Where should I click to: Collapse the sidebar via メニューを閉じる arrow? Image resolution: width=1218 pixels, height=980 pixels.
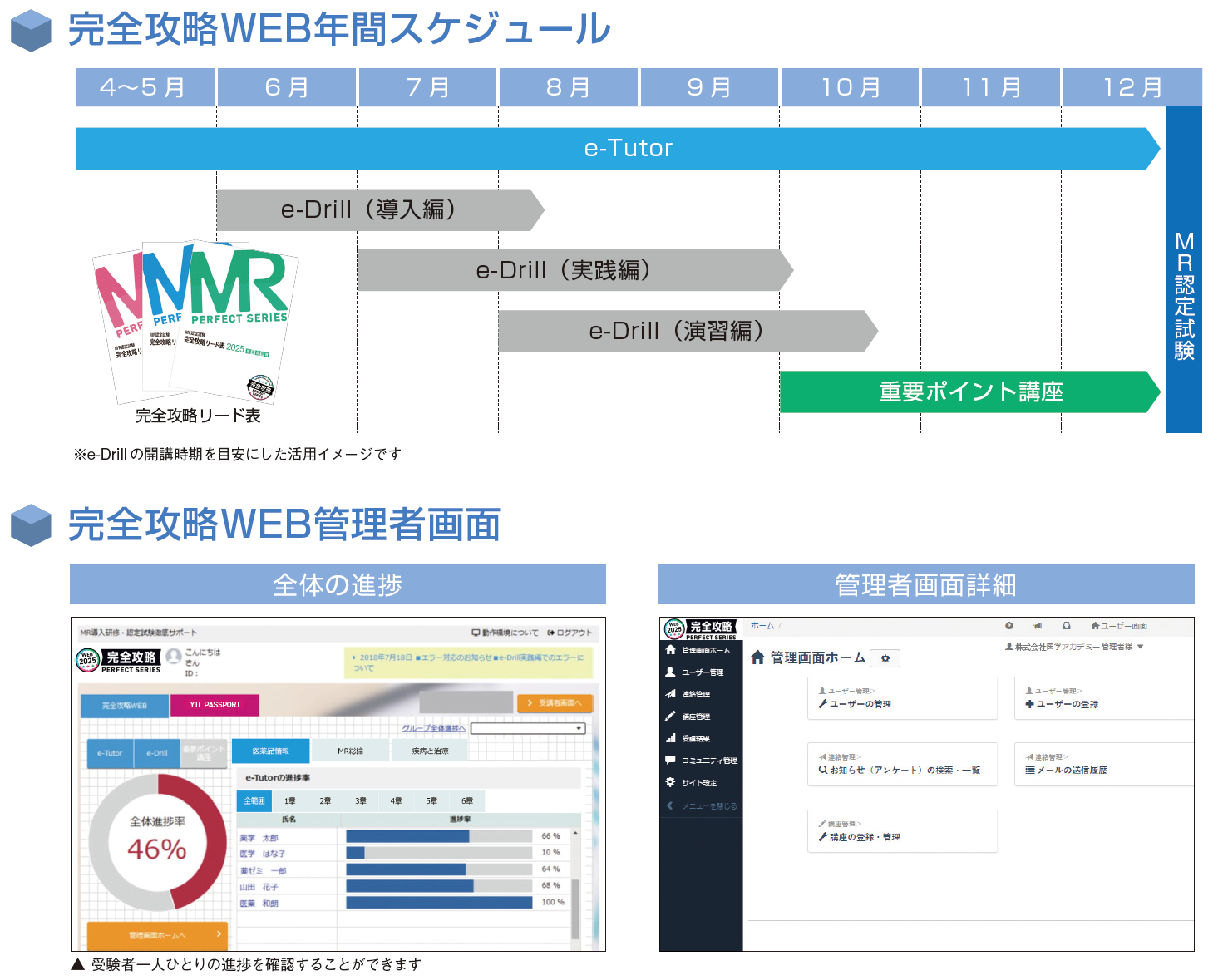(x=670, y=805)
